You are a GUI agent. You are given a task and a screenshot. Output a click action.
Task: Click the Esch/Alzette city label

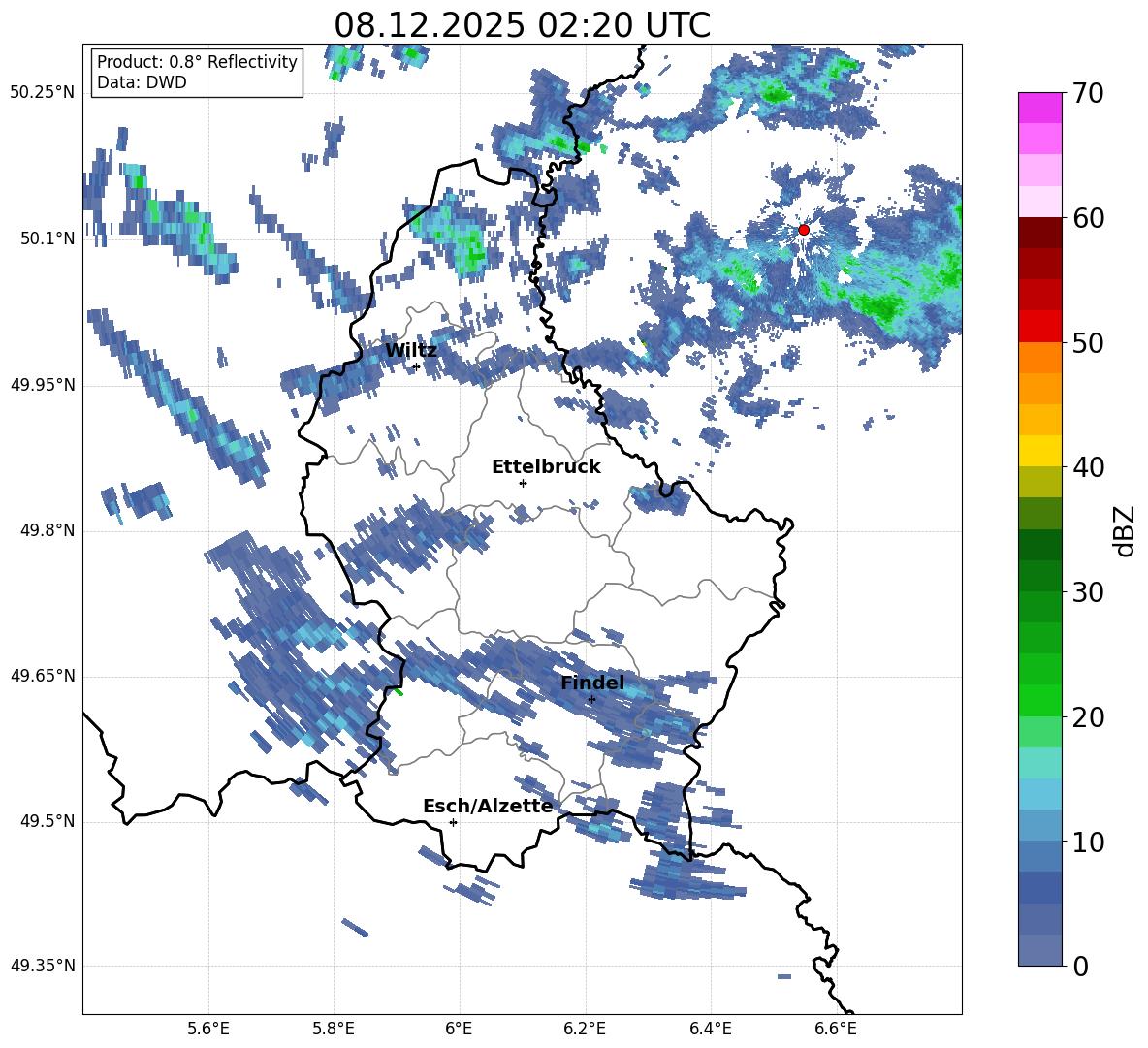click(x=488, y=807)
